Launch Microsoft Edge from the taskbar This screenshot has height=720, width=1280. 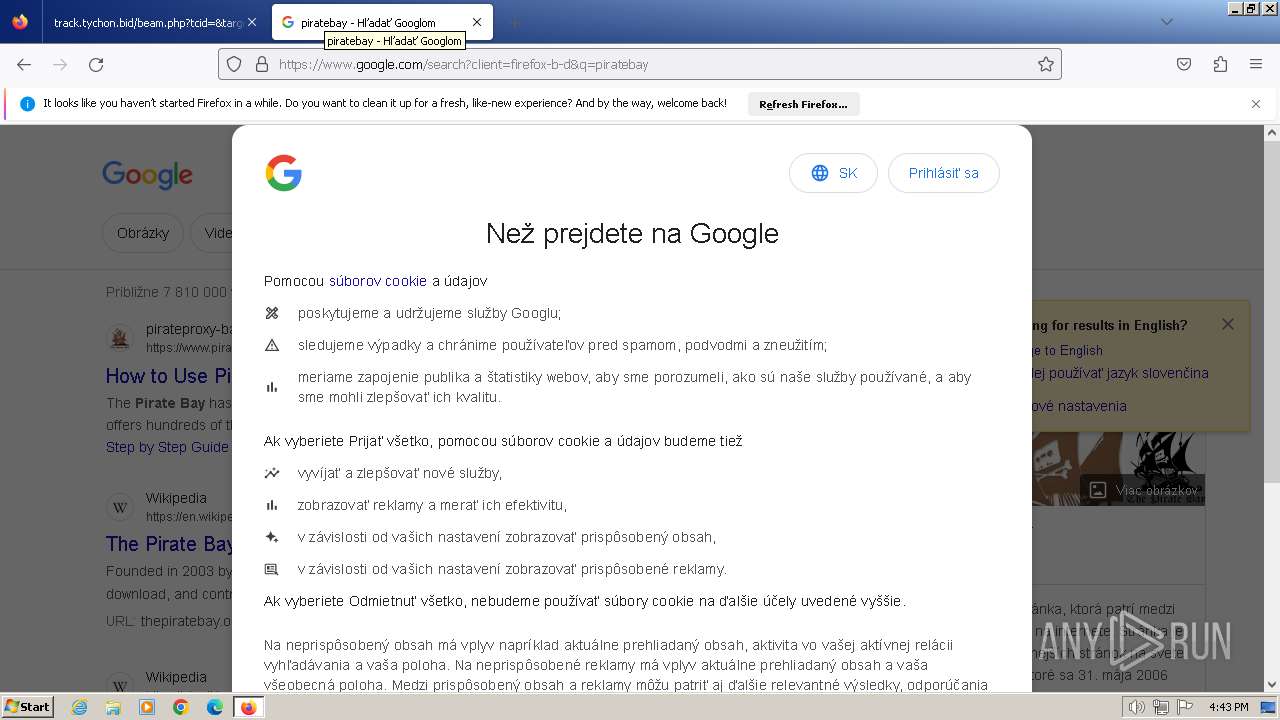[214, 707]
